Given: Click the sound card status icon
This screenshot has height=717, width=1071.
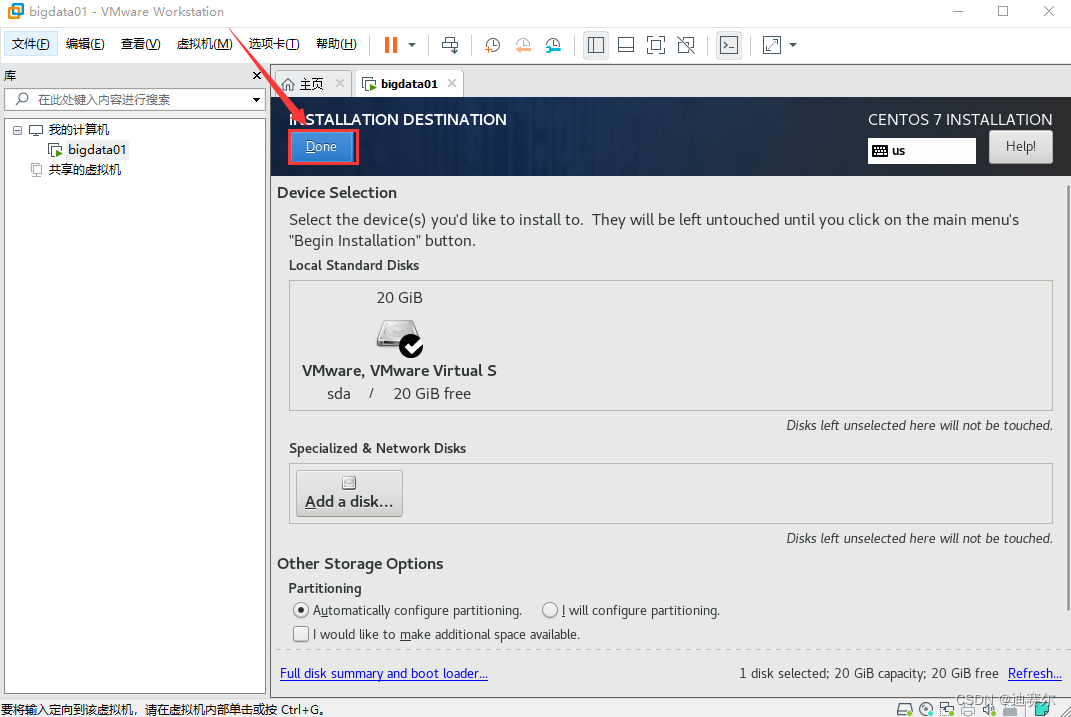Looking at the screenshot, I should [x=988, y=709].
